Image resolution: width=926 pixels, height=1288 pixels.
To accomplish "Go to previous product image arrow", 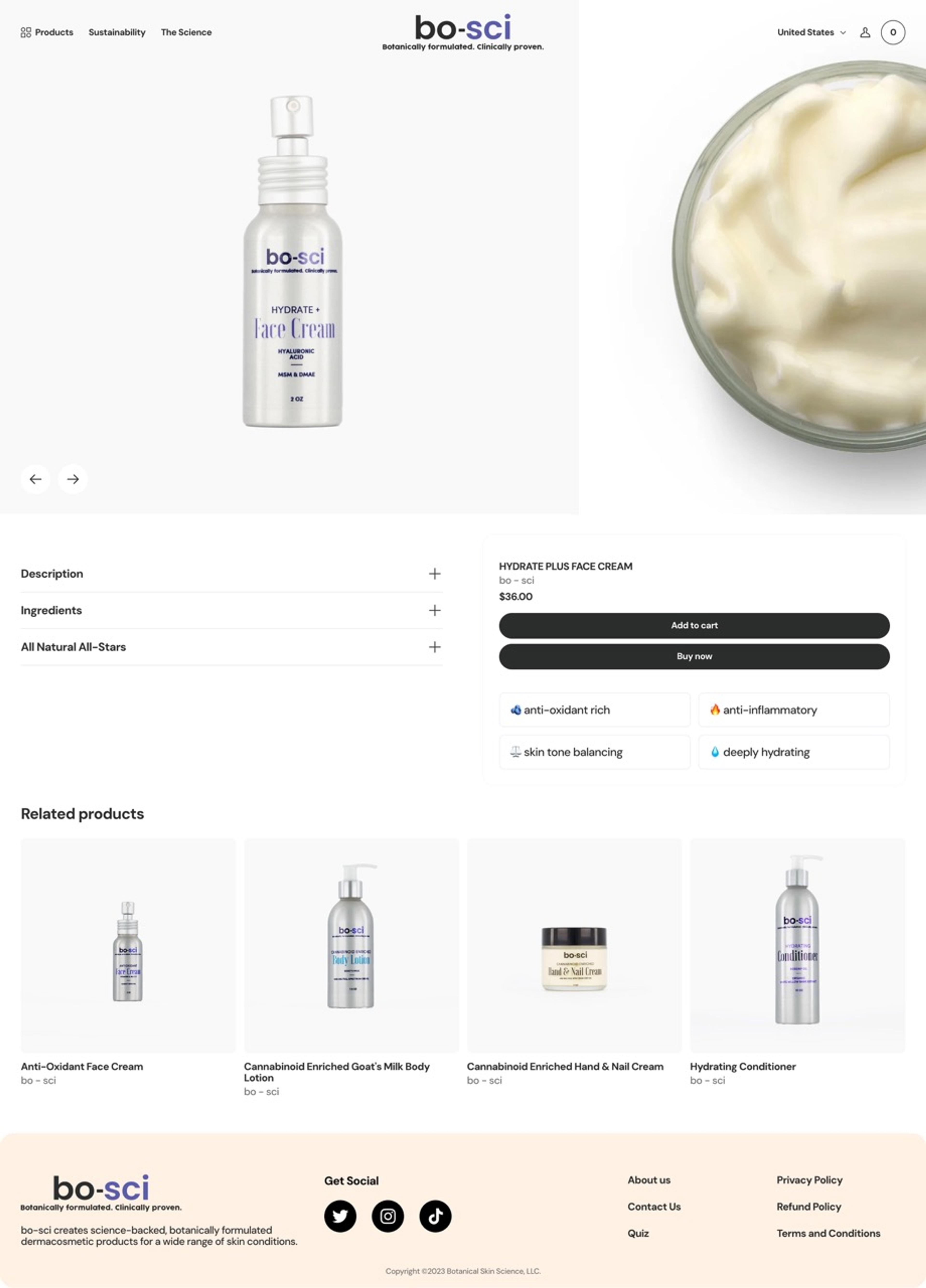I will 35,479.
